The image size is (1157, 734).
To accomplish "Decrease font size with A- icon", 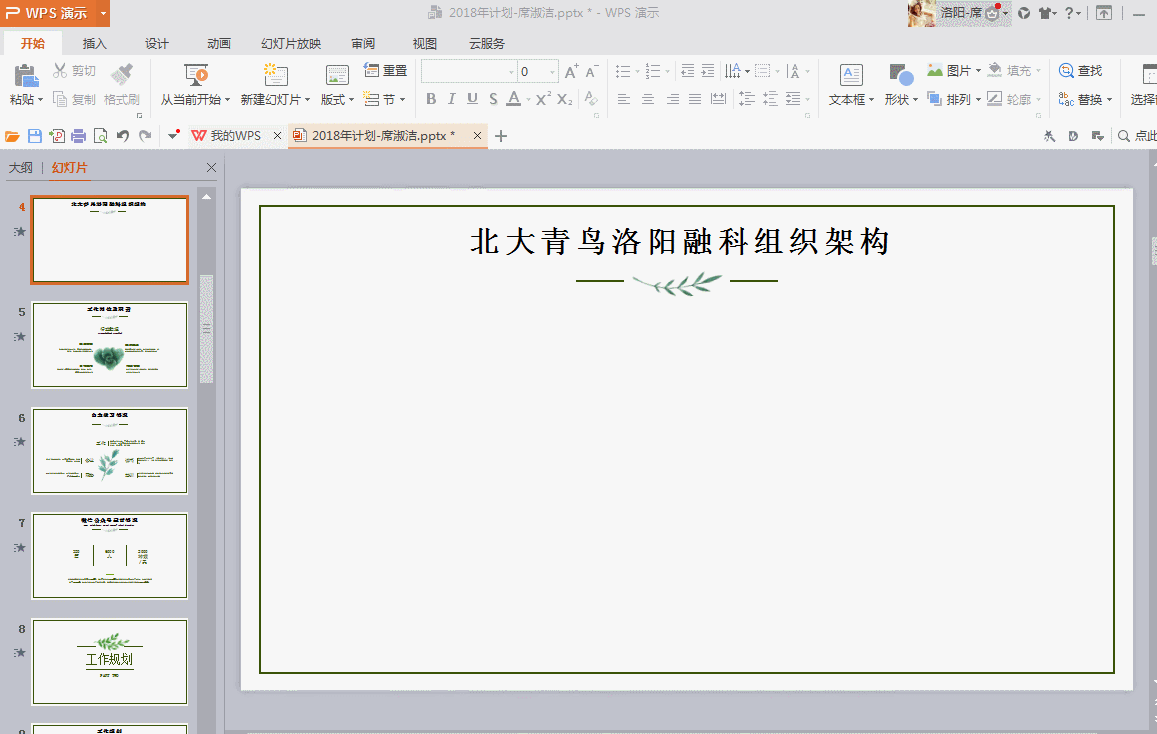I will (592, 72).
